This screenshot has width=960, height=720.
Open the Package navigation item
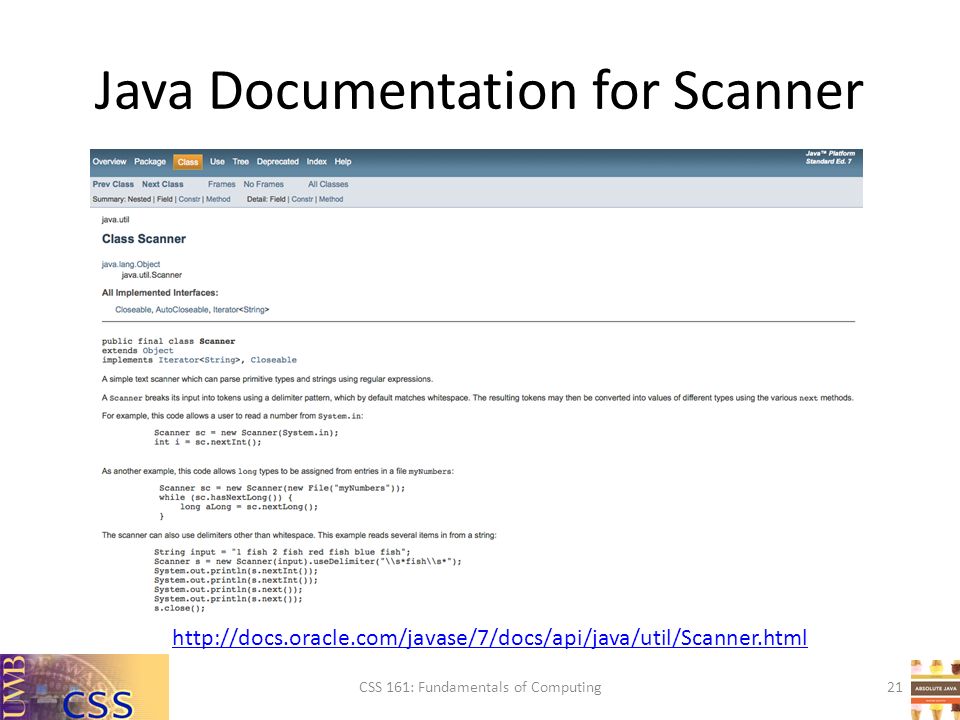(150, 162)
